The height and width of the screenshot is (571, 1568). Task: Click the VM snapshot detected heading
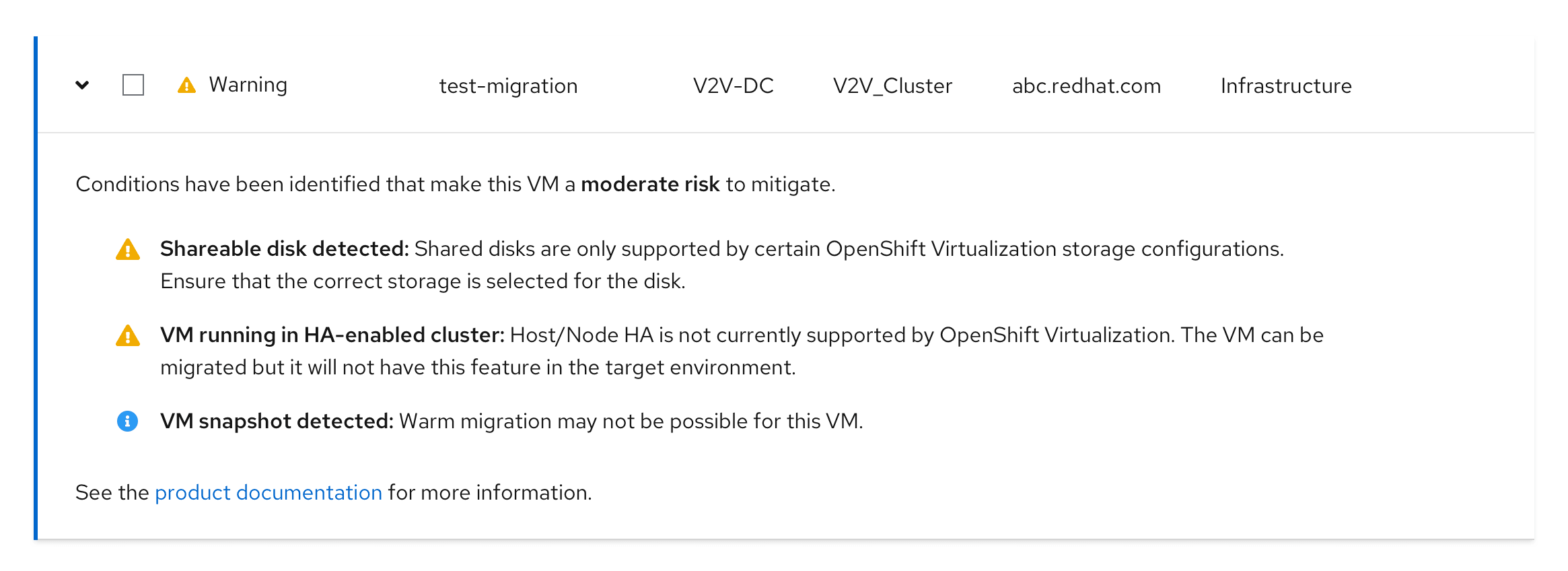click(x=277, y=422)
